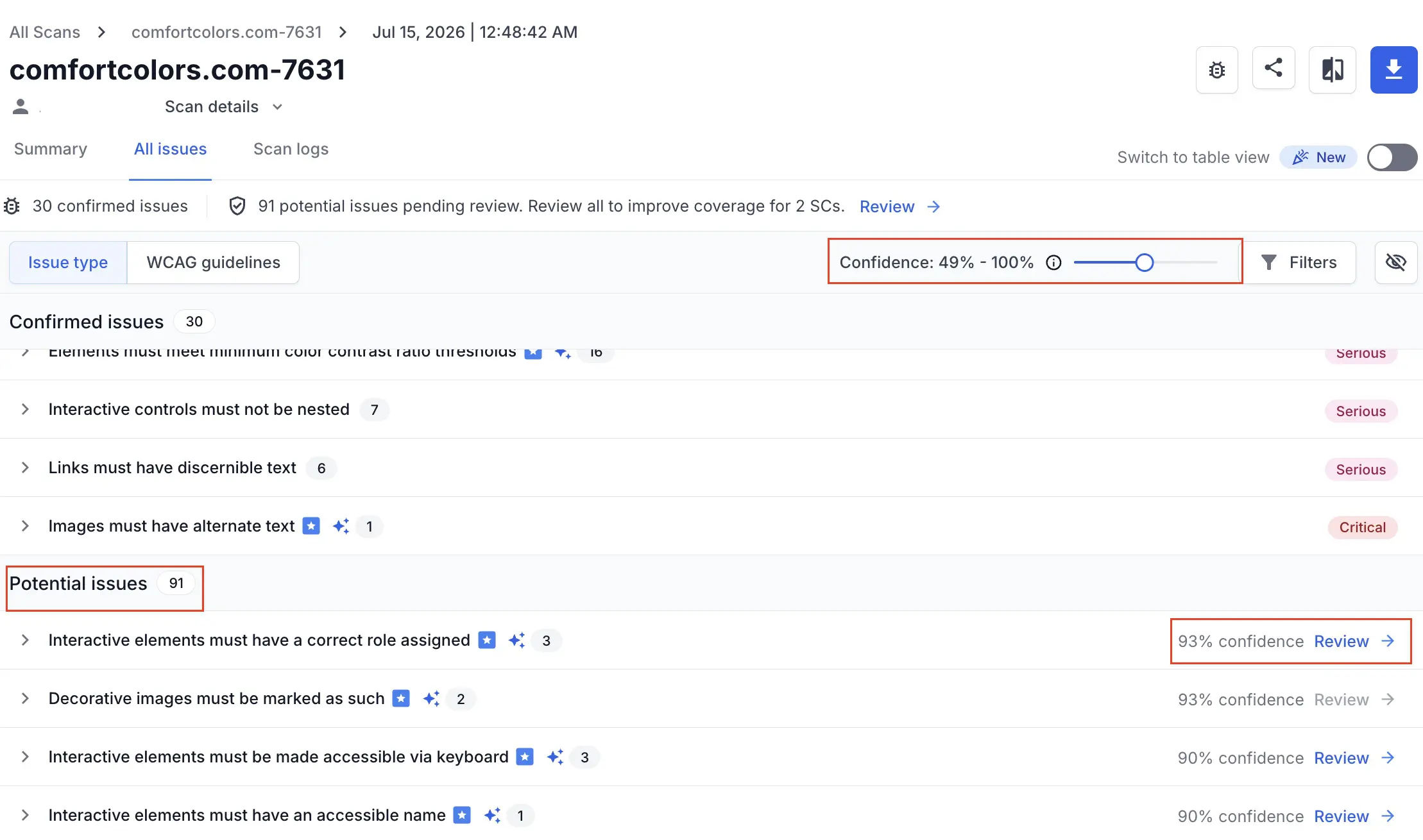The height and width of the screenshot is (840, 1423).
Task: Expand Interactive elements must have accessible name
Action: coord(25,815)
